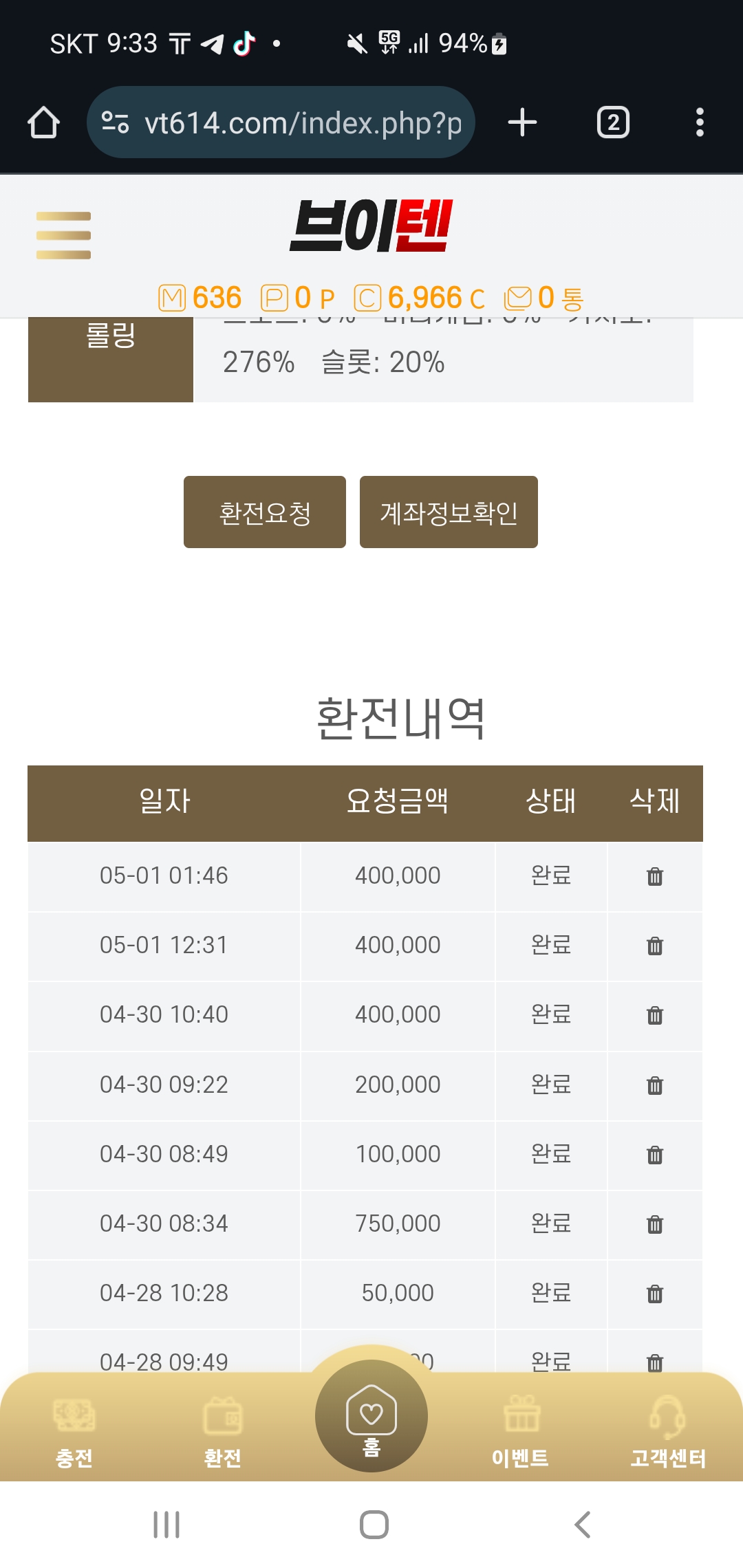Open a new browser tab
Image resolution: width=743 pixels, height=1568 pixels.
click(x=522, y=123)
